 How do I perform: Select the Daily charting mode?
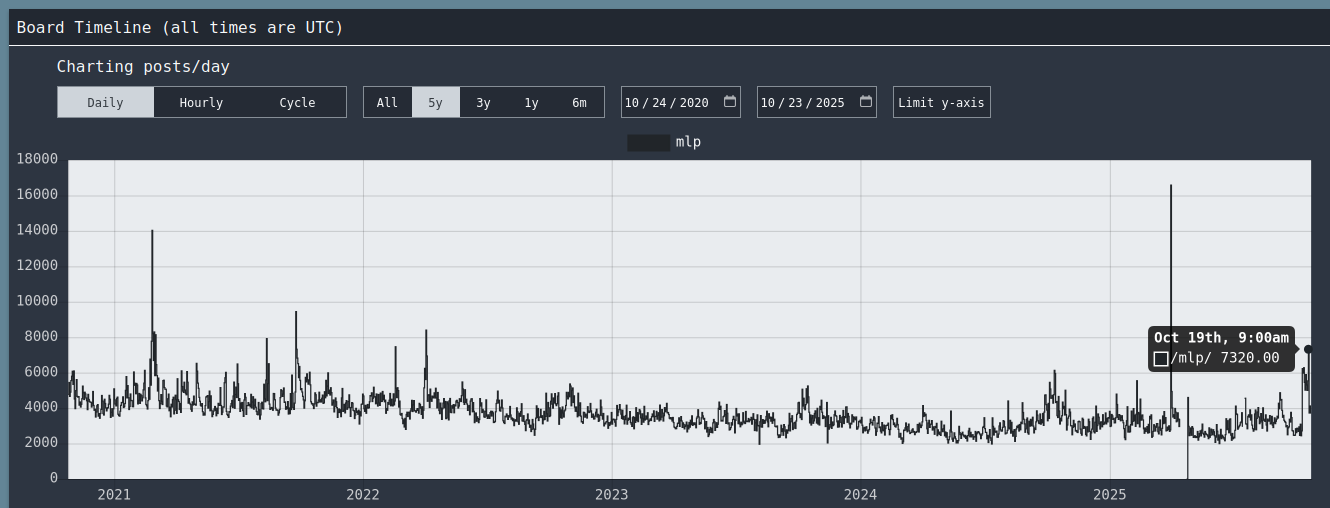pos(105,102)
